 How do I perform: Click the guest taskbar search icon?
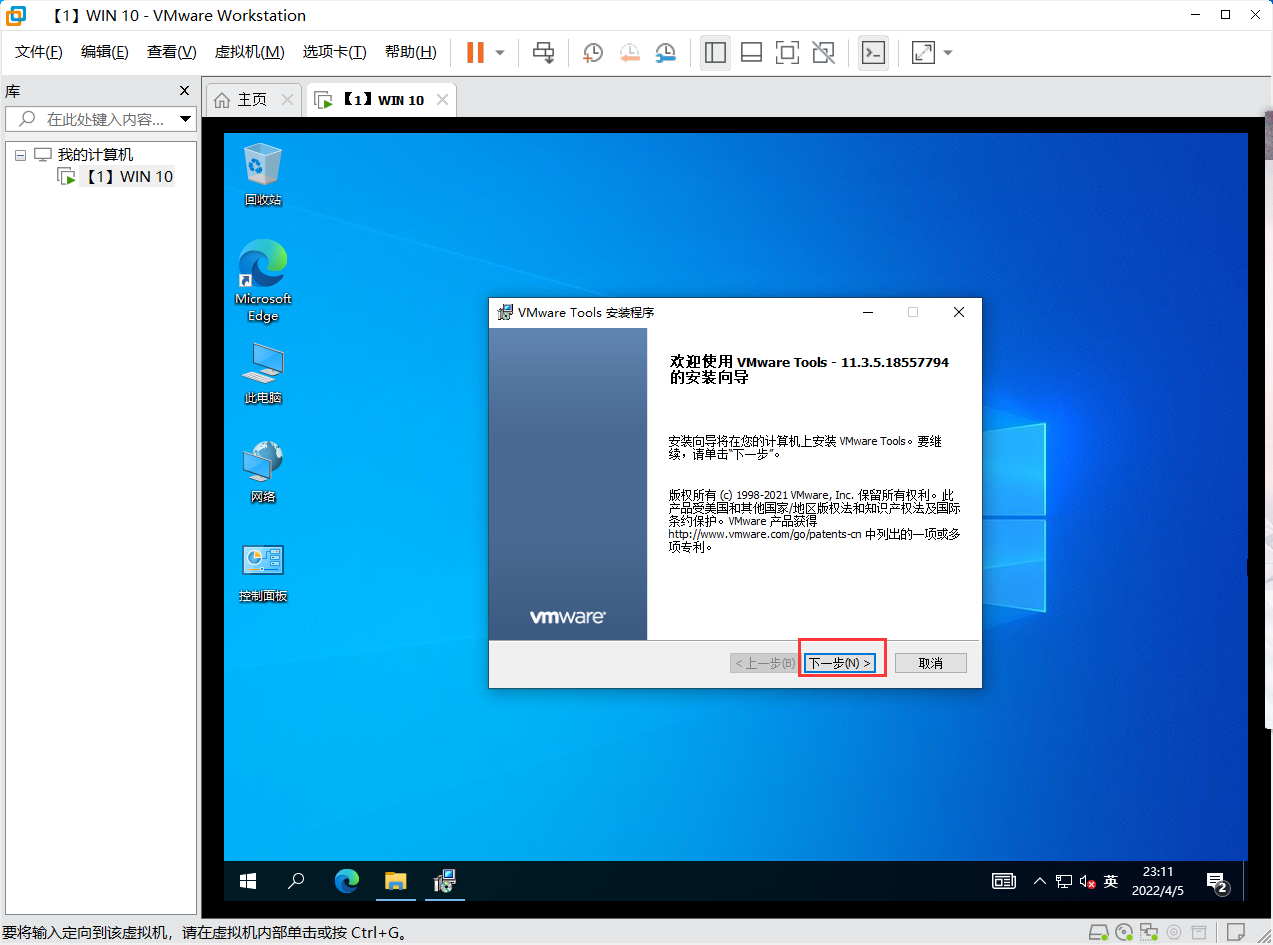(x=296, y=881)
